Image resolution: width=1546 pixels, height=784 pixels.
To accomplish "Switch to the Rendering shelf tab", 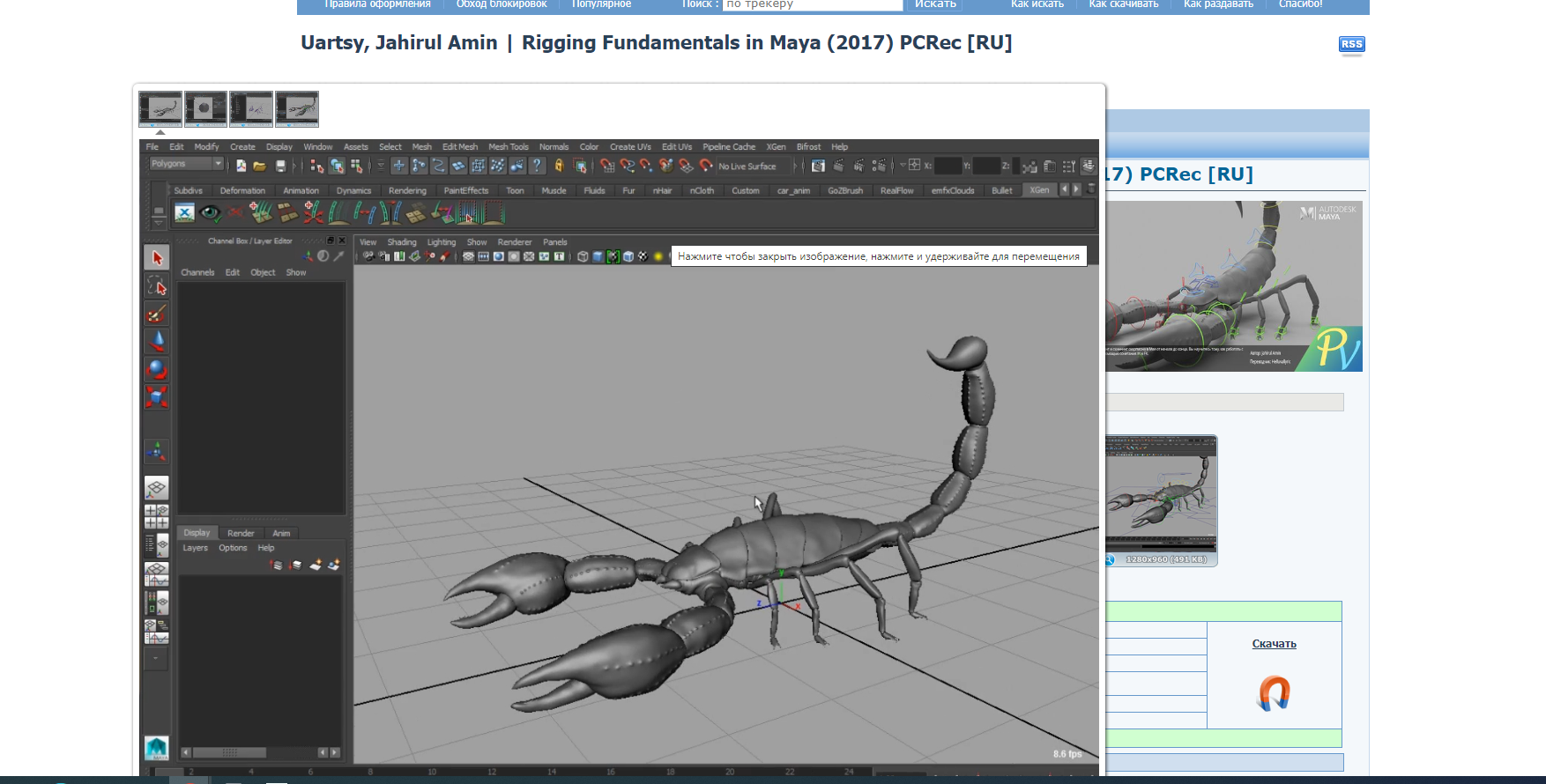I will [407, 190].
